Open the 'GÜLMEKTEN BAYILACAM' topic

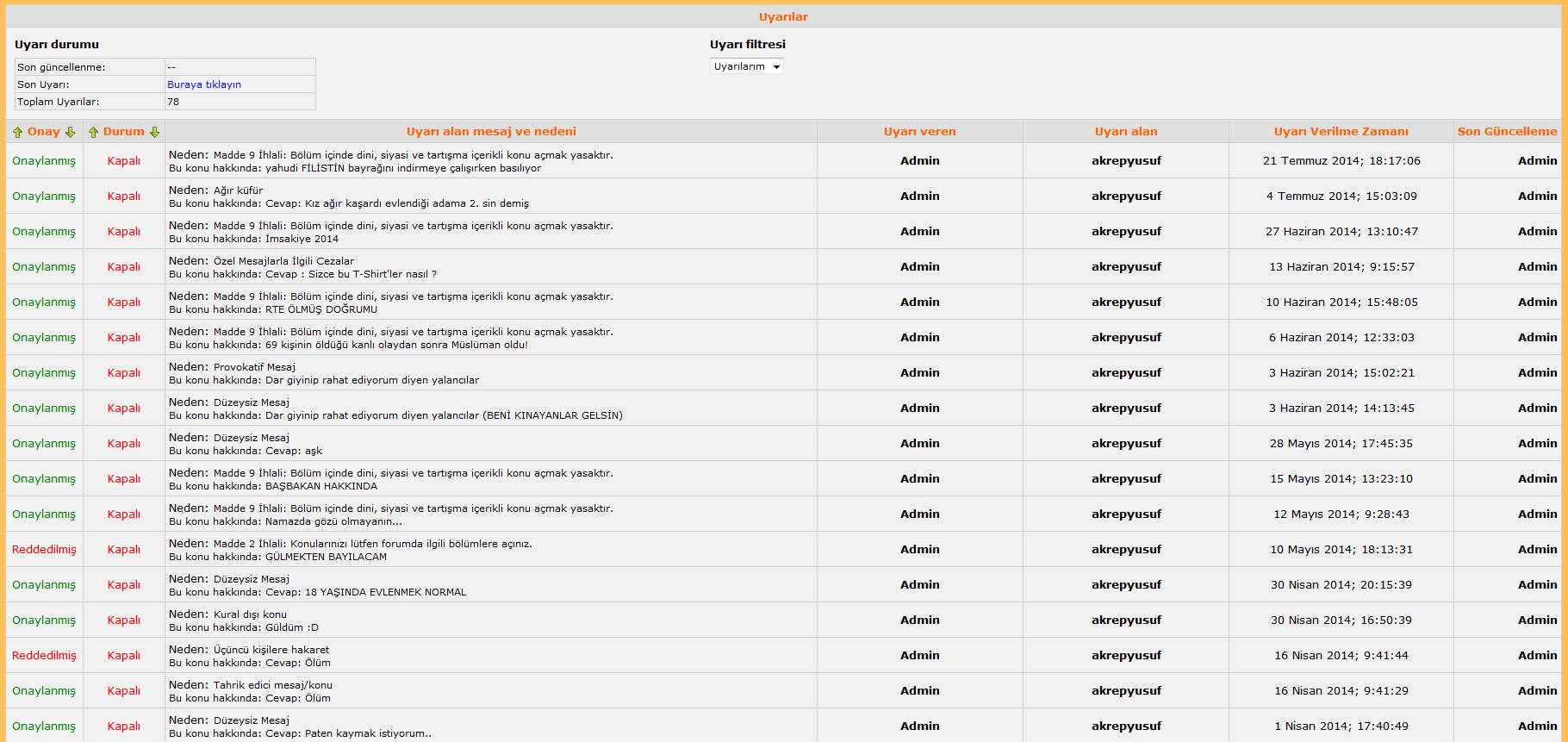[x=326, y=558]
